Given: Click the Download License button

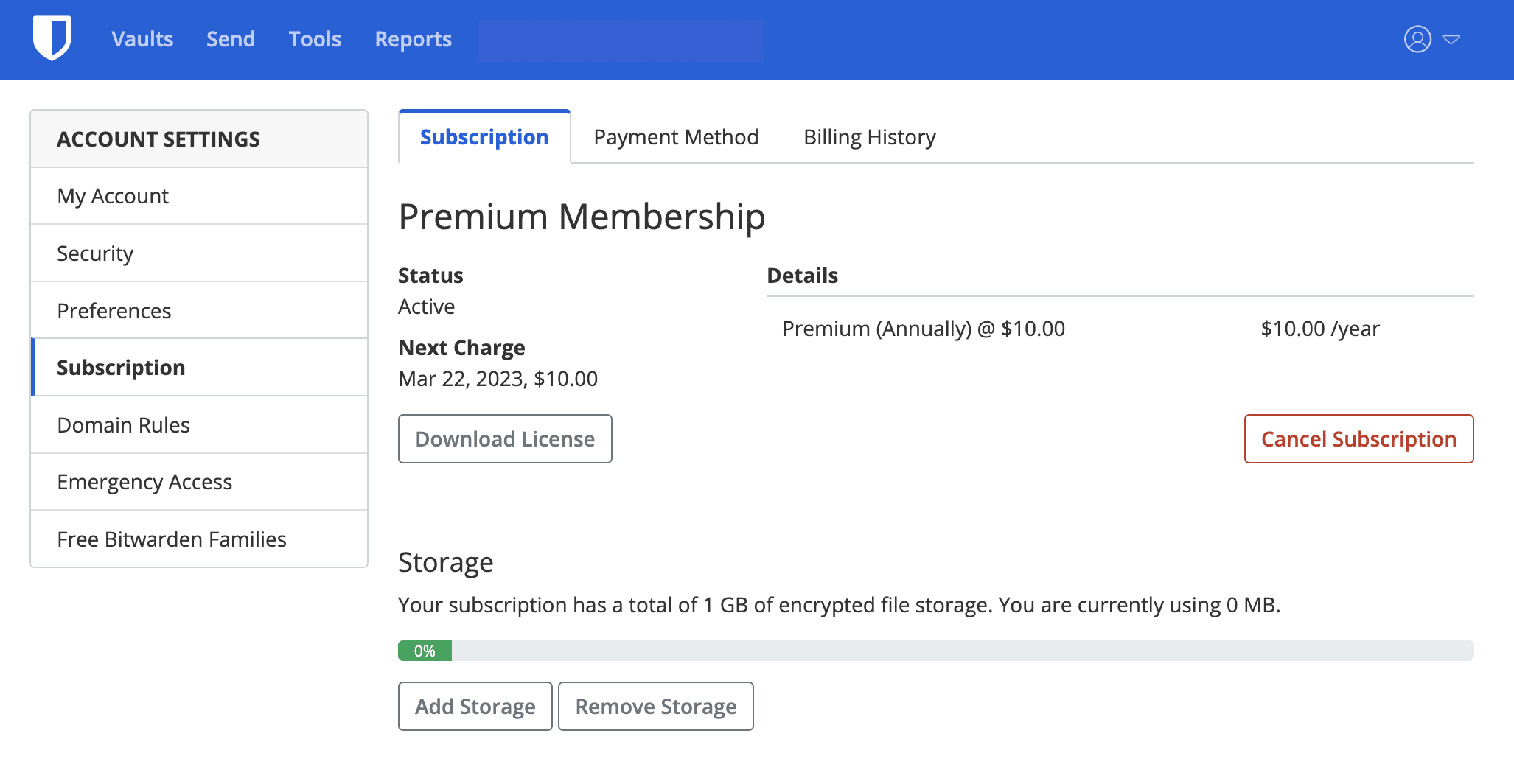Looking at the screenshot, I should [x=505, y=438].
